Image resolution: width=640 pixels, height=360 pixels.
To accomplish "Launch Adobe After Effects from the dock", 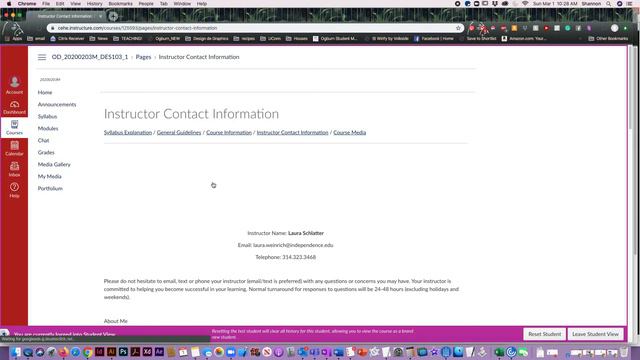I will [x=159, y=352].
